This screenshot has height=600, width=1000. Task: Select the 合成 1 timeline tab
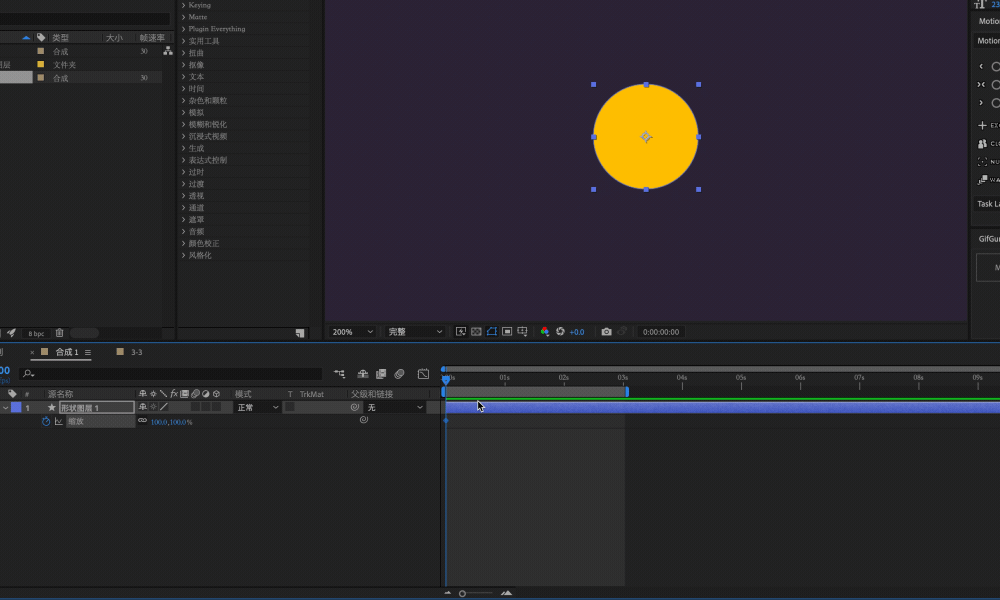coord(67,352)
